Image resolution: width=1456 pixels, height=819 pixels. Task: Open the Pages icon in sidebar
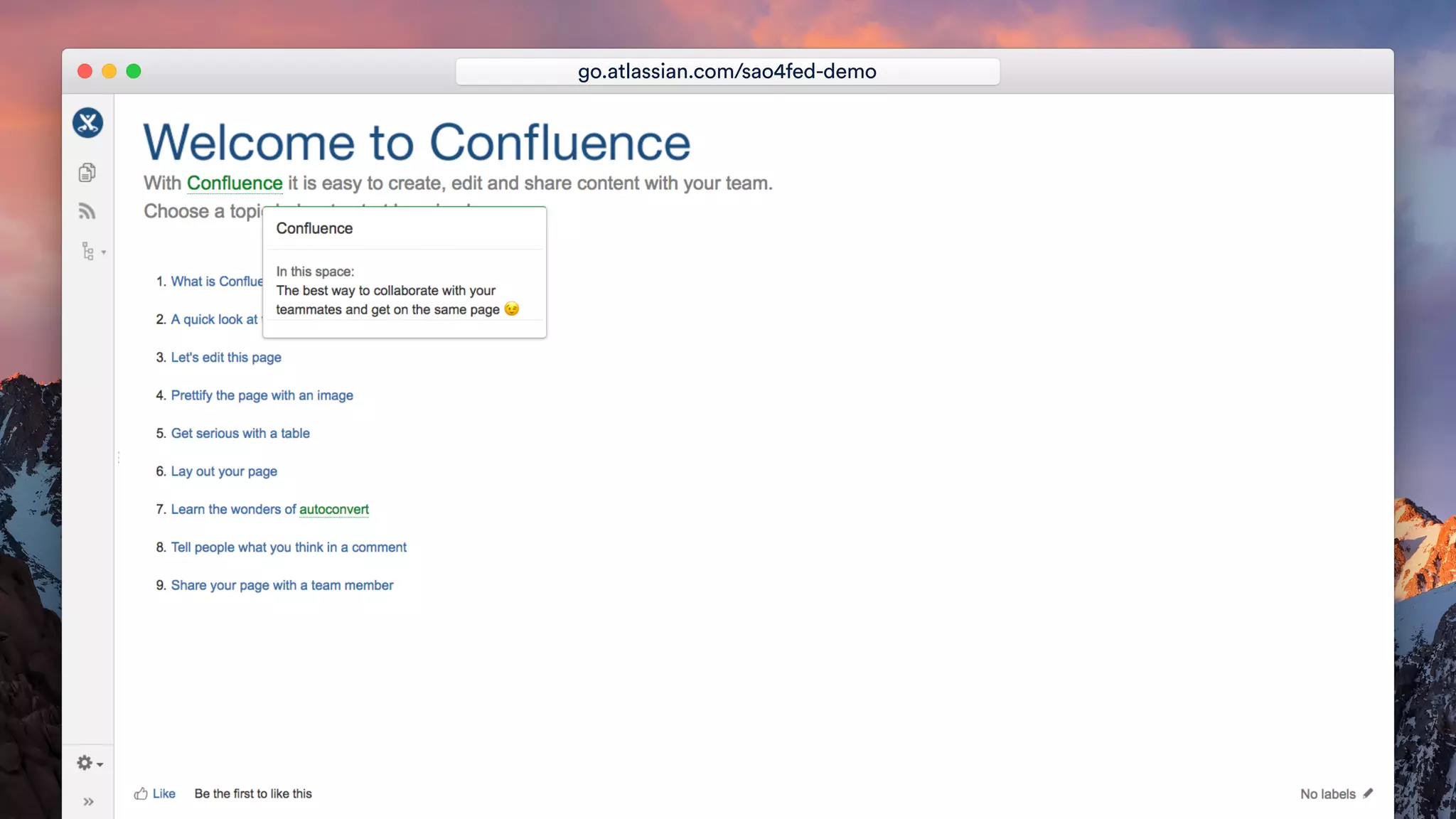click(87, 172)
